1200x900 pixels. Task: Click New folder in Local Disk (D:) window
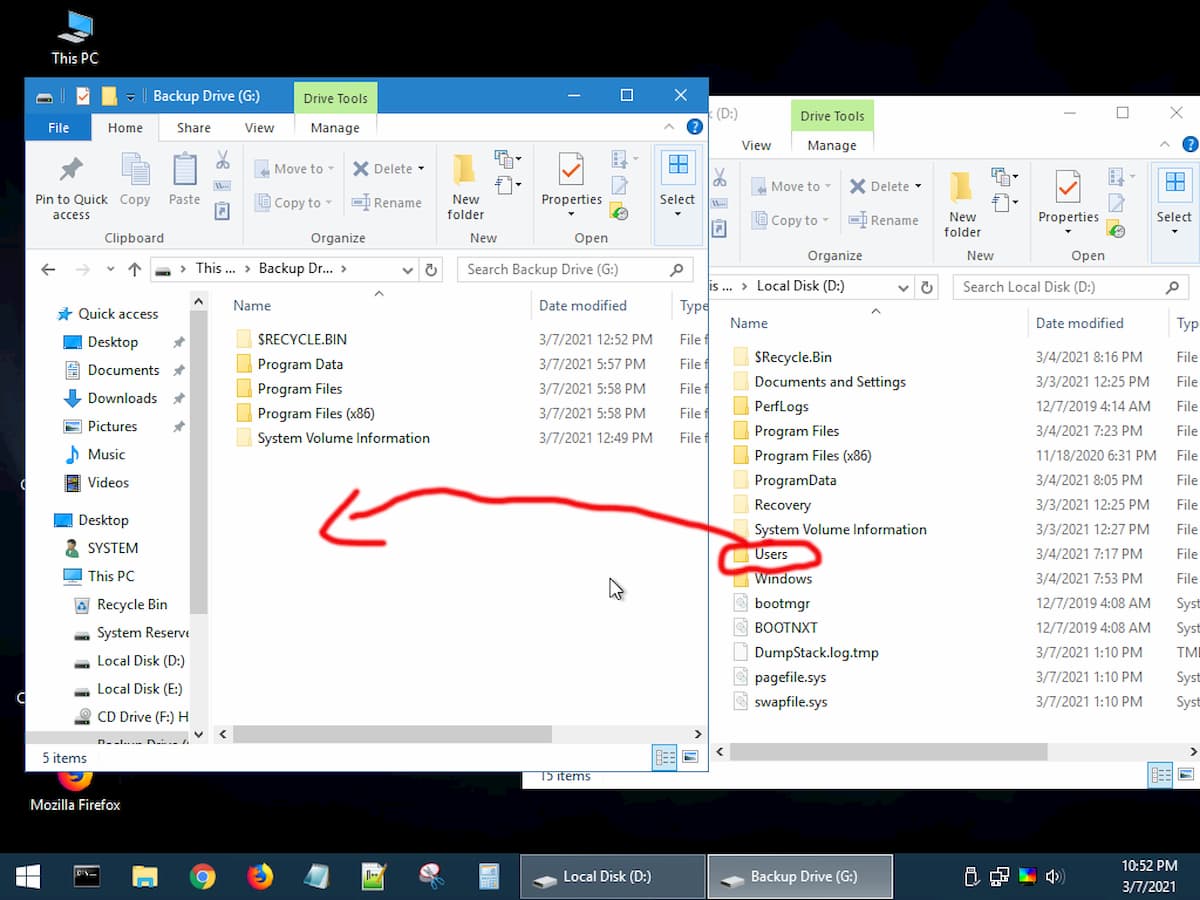click(x=962, y=205)
